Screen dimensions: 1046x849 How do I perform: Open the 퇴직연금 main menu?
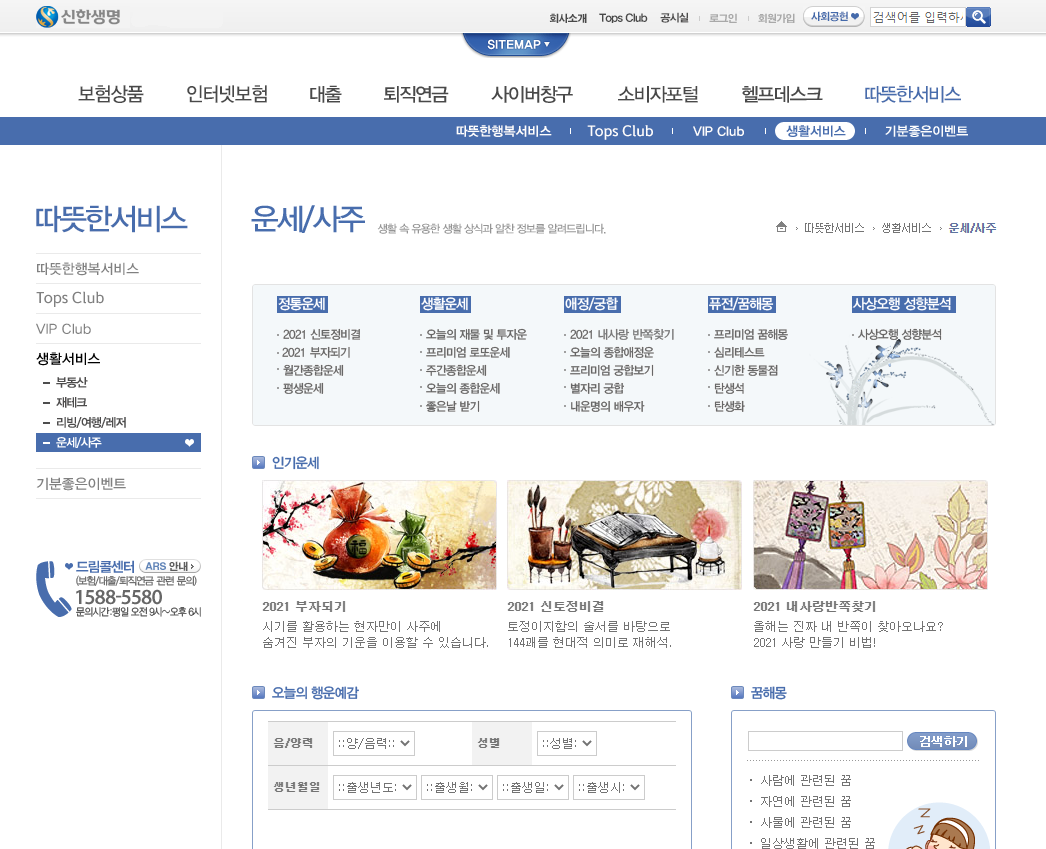tap(416, 94)
